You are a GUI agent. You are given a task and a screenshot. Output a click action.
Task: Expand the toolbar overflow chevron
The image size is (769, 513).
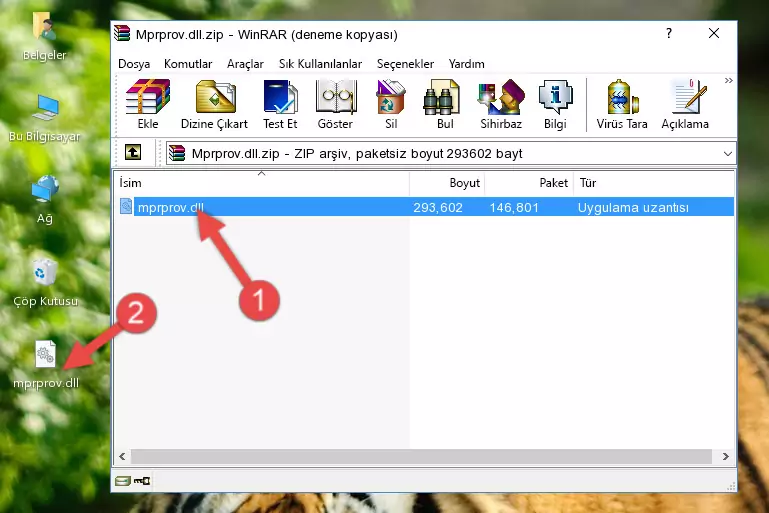(x=728, y=80)
